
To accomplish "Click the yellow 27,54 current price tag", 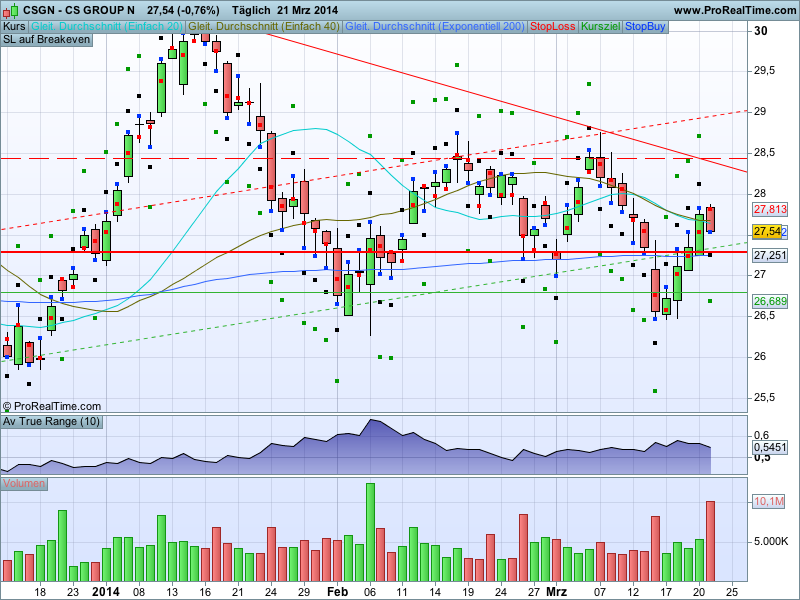I will tap(767, 231).
